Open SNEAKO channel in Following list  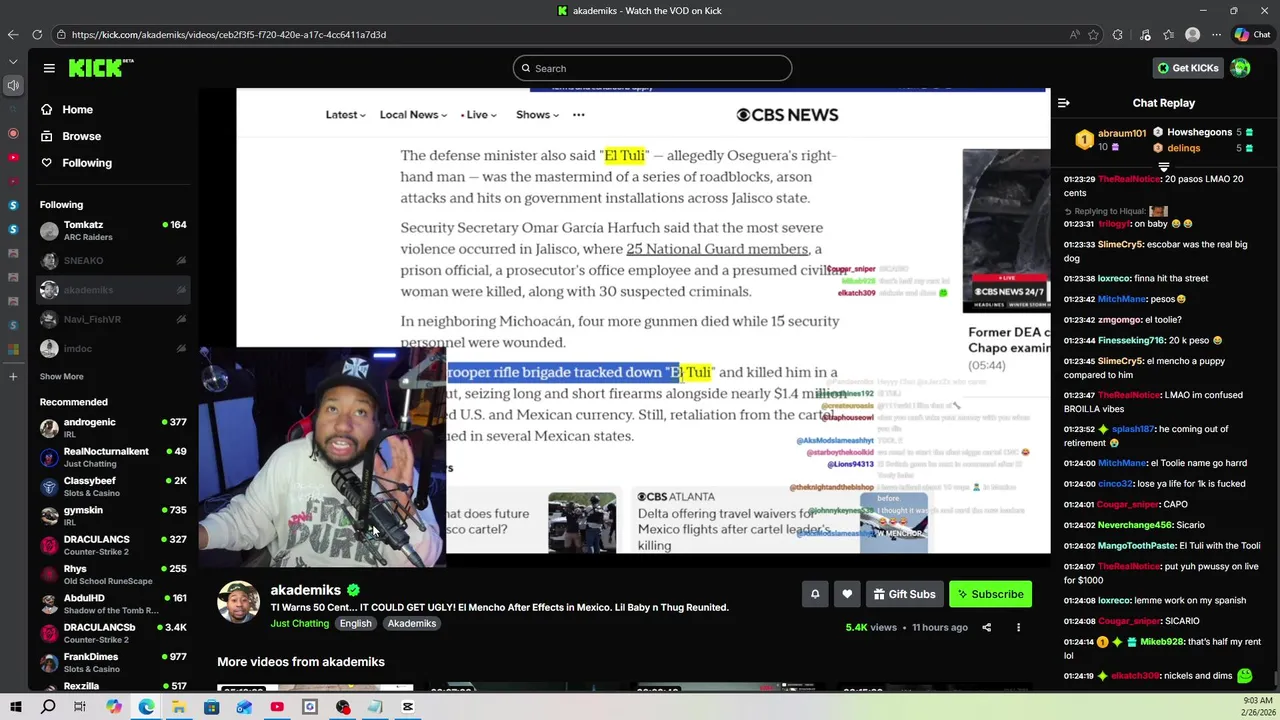113,260
